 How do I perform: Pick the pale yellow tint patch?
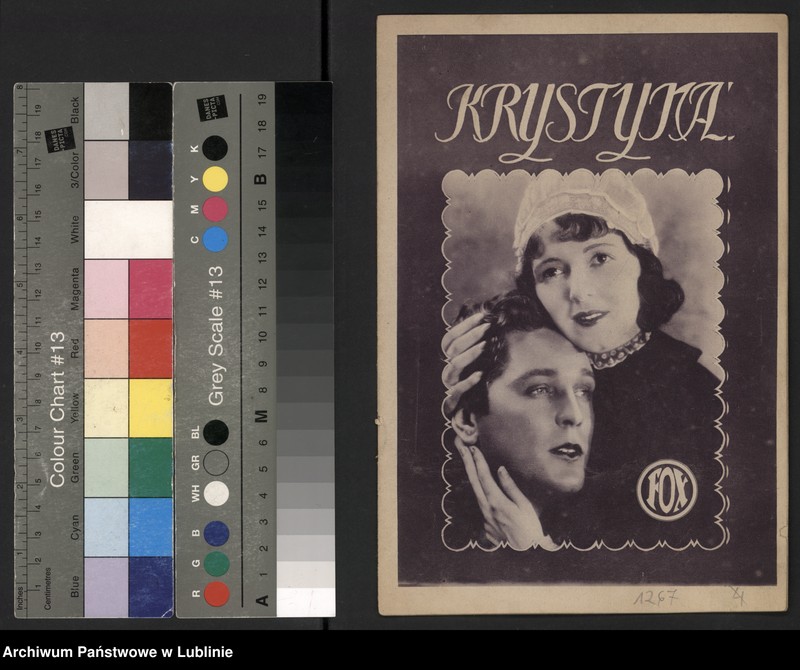[x=106, y=408]
